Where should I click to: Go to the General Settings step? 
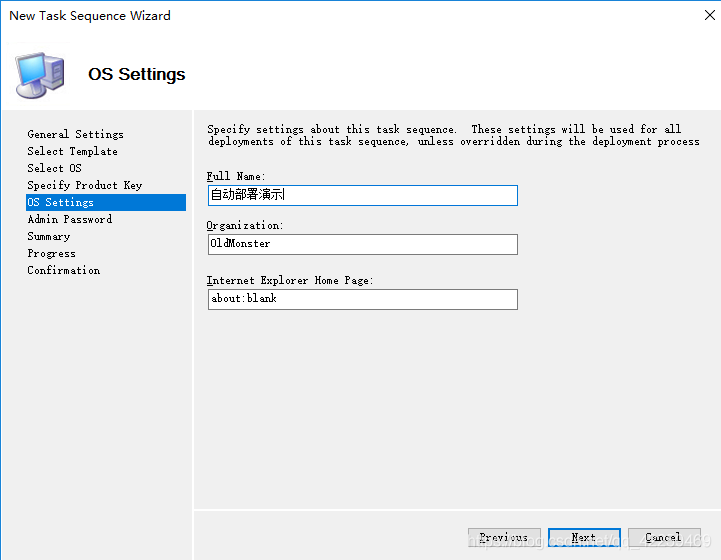click(76, 134)
